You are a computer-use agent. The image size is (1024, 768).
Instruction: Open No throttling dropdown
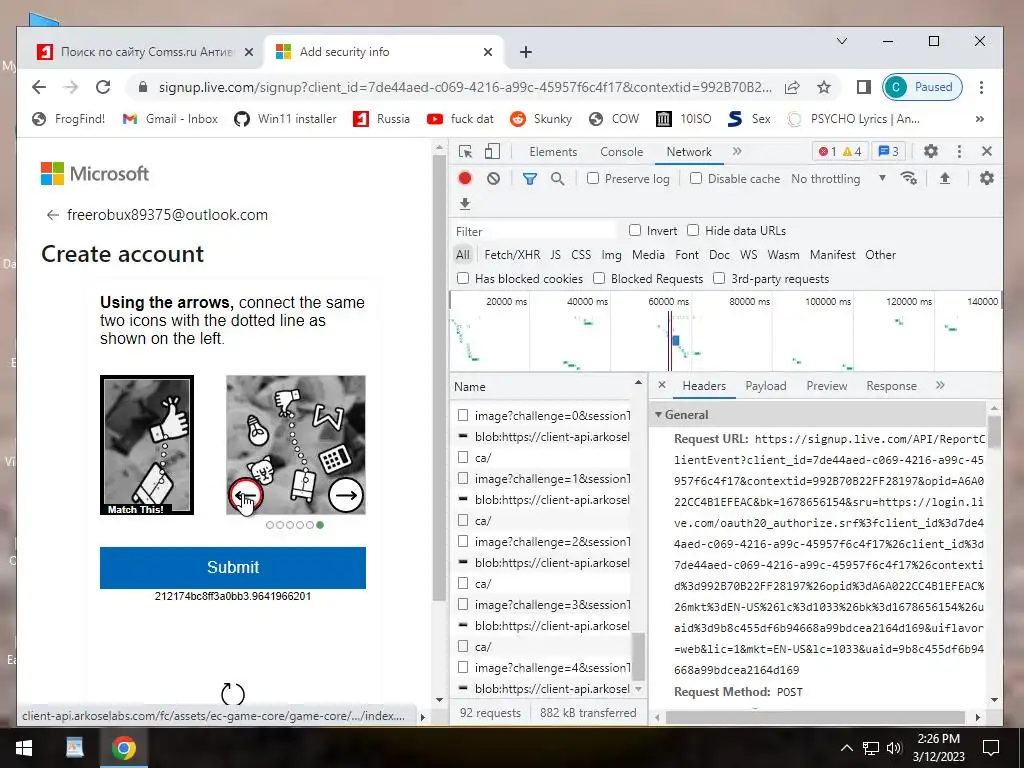tap(839, 178)
